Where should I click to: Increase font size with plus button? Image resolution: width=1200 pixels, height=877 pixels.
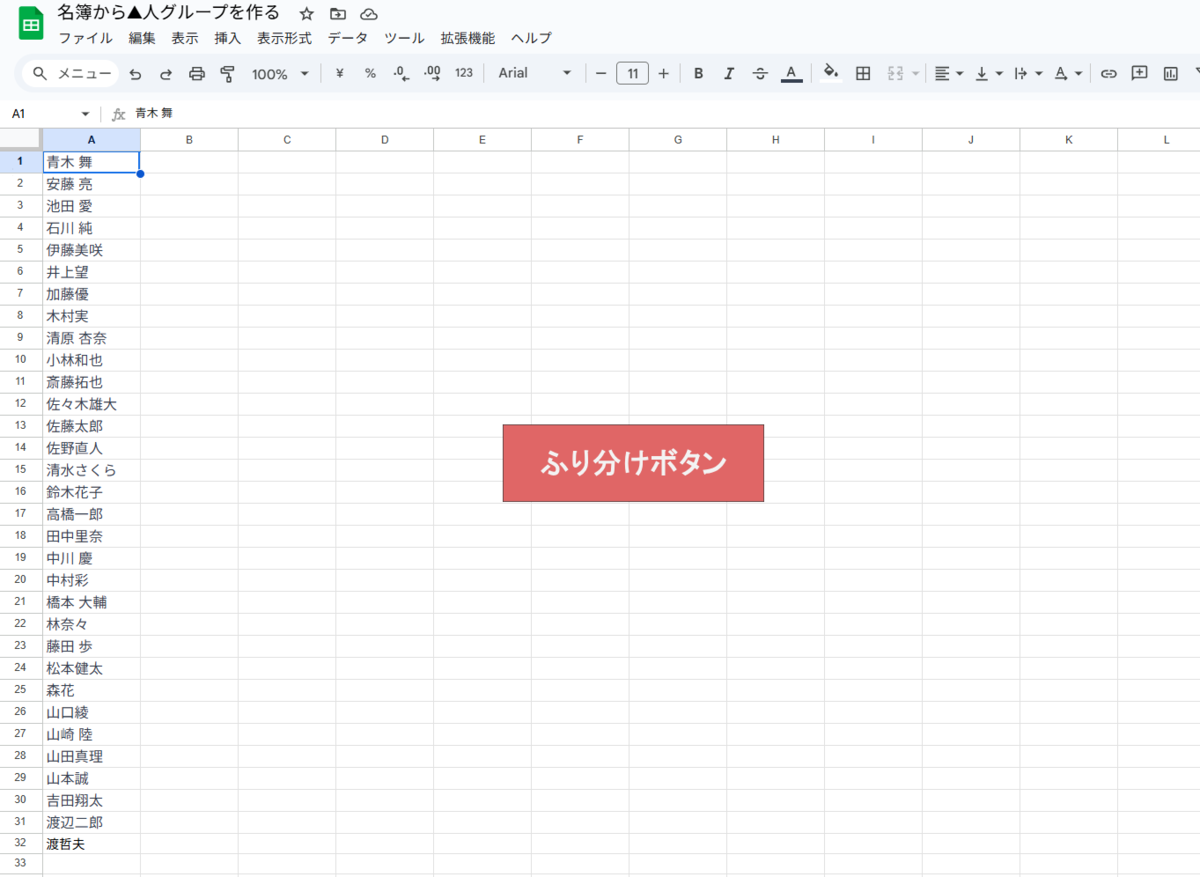(663, 73)
